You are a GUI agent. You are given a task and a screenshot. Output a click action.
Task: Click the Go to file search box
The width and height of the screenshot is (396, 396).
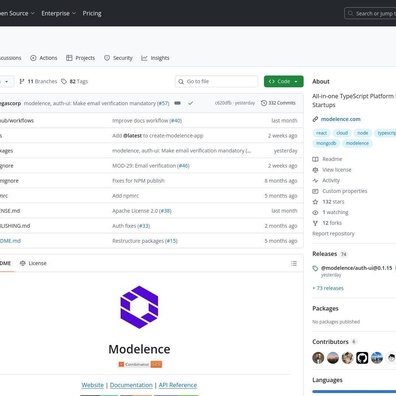click(216, 81)
